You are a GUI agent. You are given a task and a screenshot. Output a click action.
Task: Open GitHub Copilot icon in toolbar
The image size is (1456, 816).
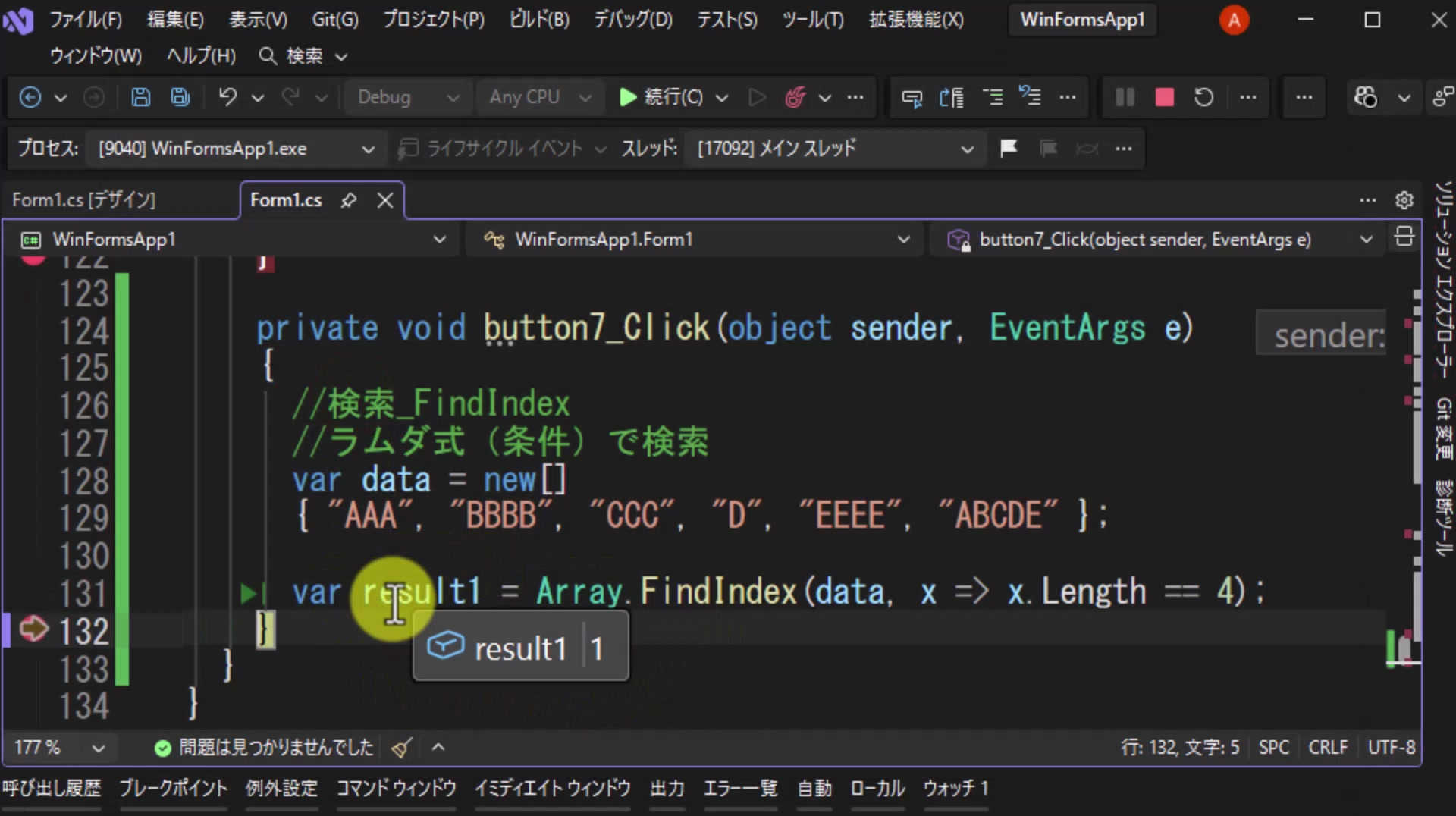(1366, 97)
